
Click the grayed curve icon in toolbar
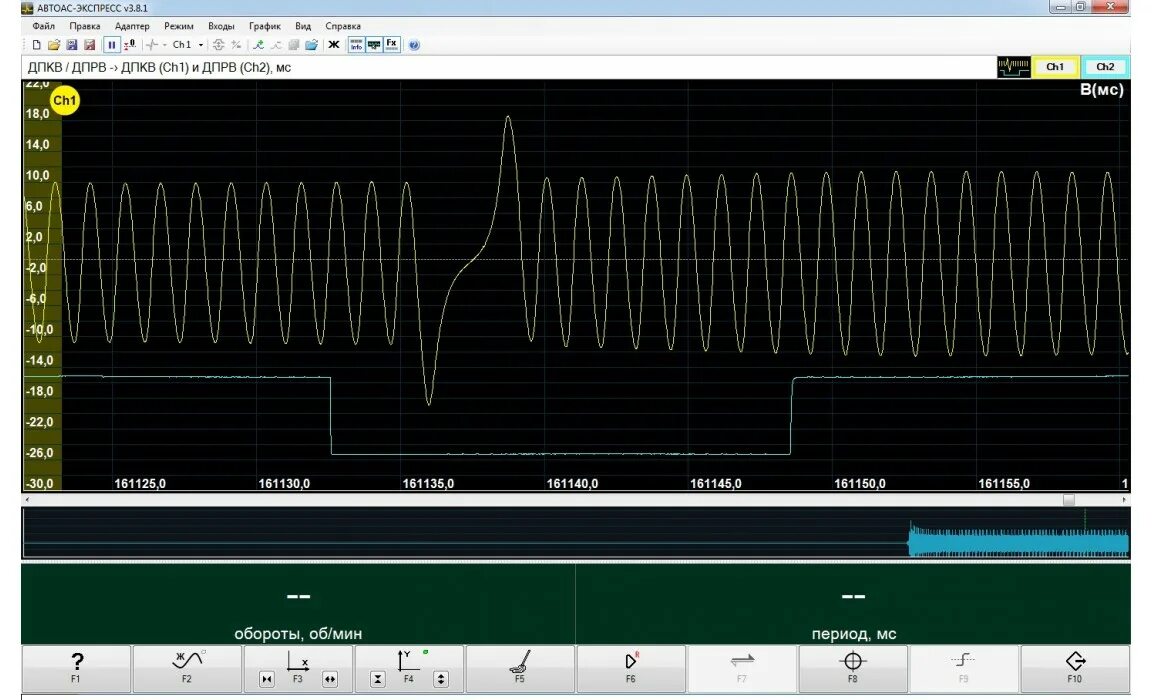point(276,45)
